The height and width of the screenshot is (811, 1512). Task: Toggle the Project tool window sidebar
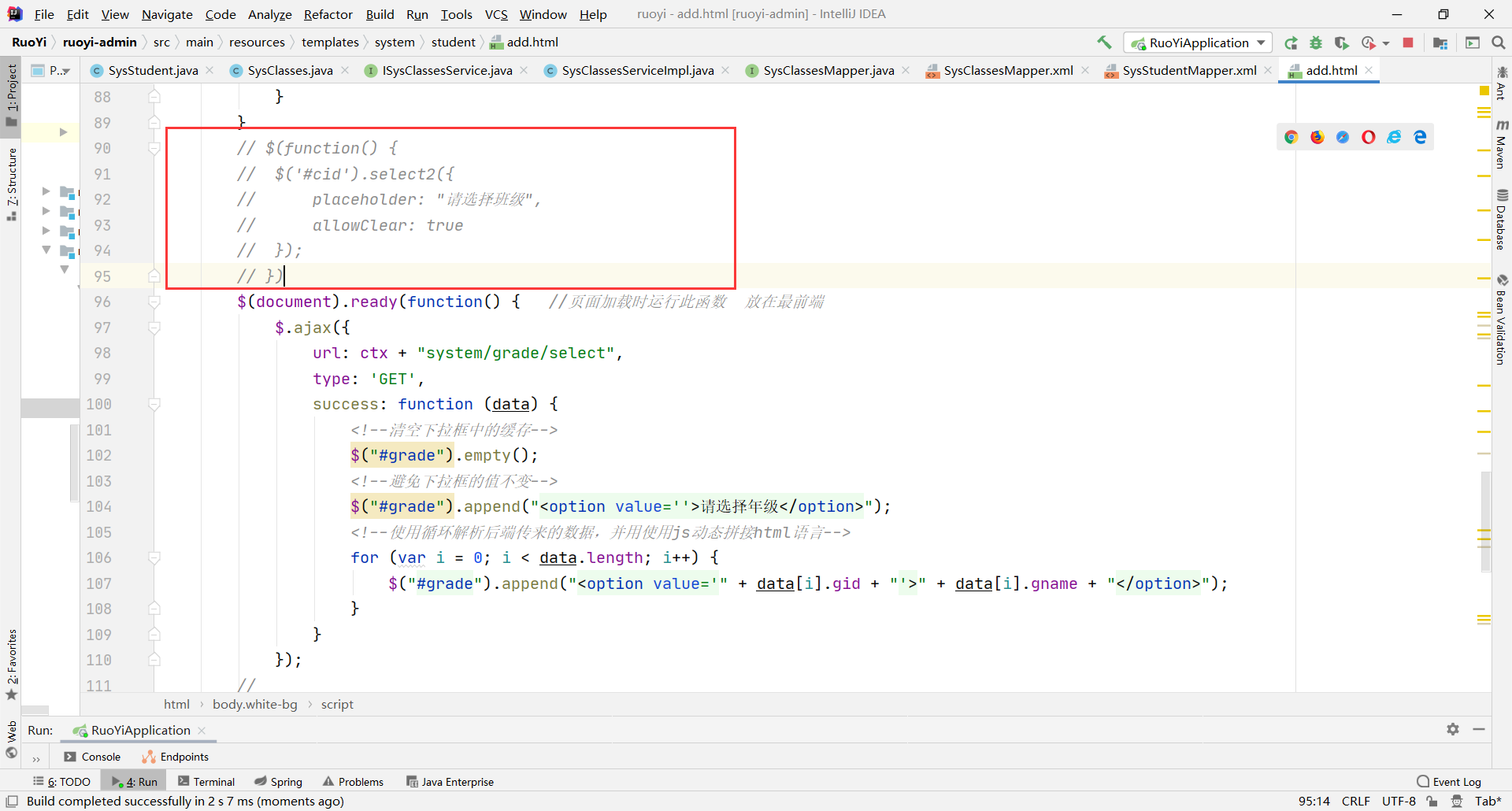pyautogui.click(x=11, y=94)
